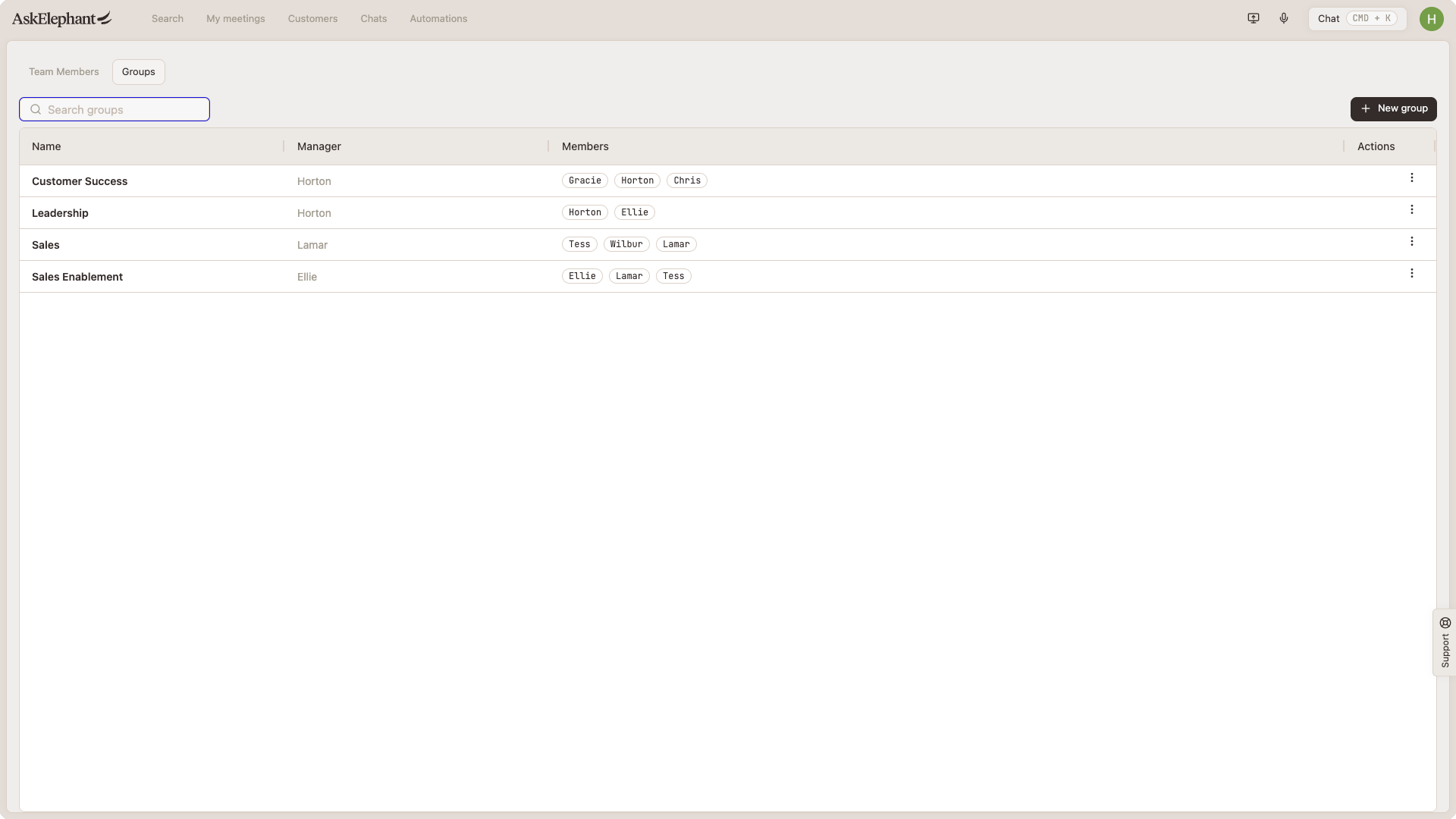Open the Sales Enablement group
The image size is (1456, 819).
(x=77, y=277)
